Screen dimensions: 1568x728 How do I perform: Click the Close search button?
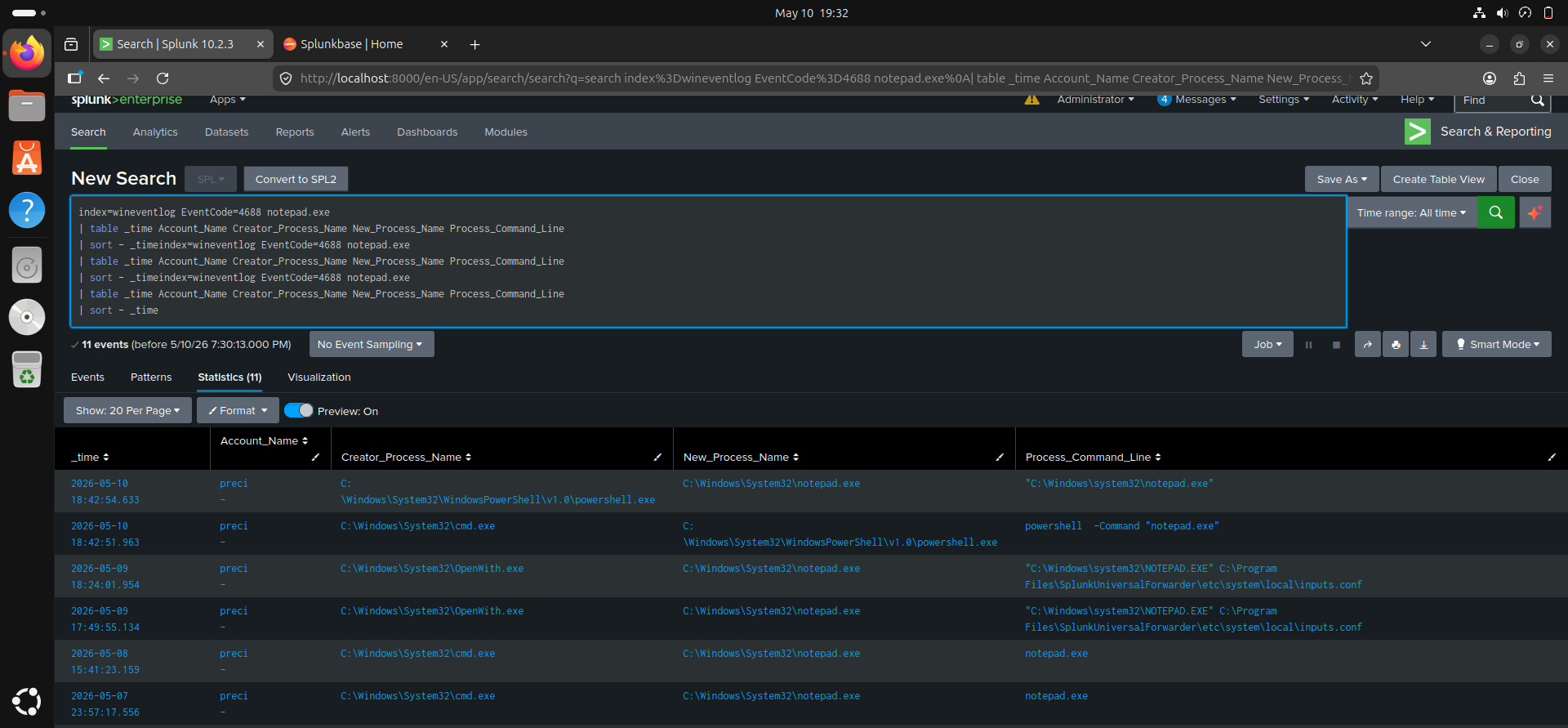(x=1524, y=179)
